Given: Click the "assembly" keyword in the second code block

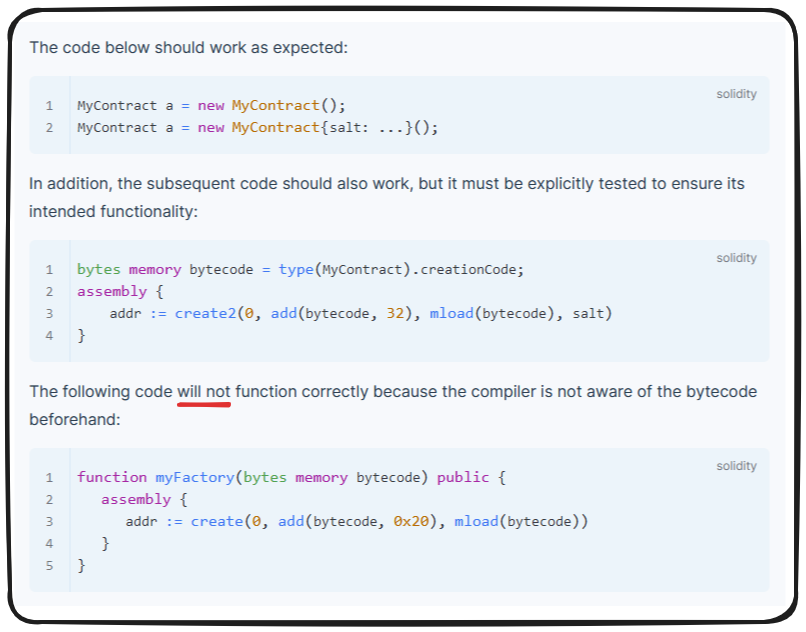Looking at the screenshot, I should click(111, 291).
